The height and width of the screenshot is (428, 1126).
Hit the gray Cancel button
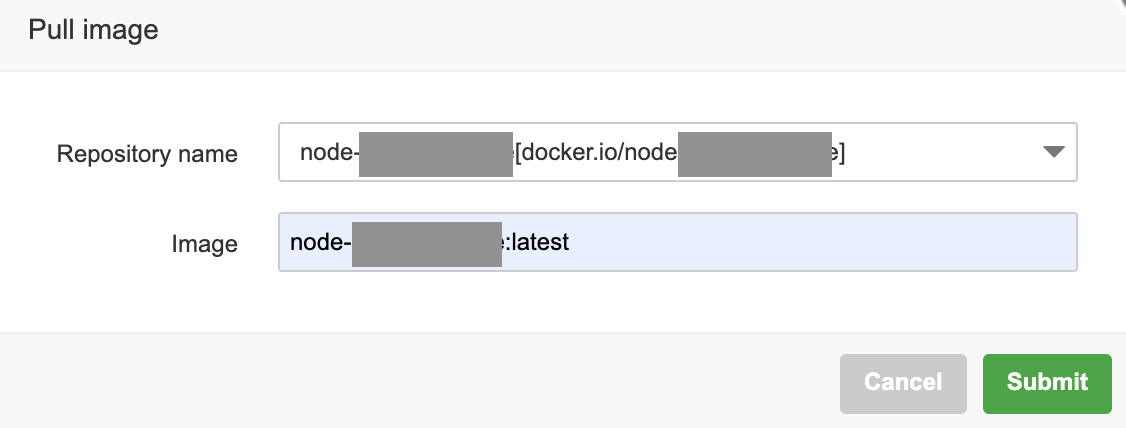click(903, 382)
